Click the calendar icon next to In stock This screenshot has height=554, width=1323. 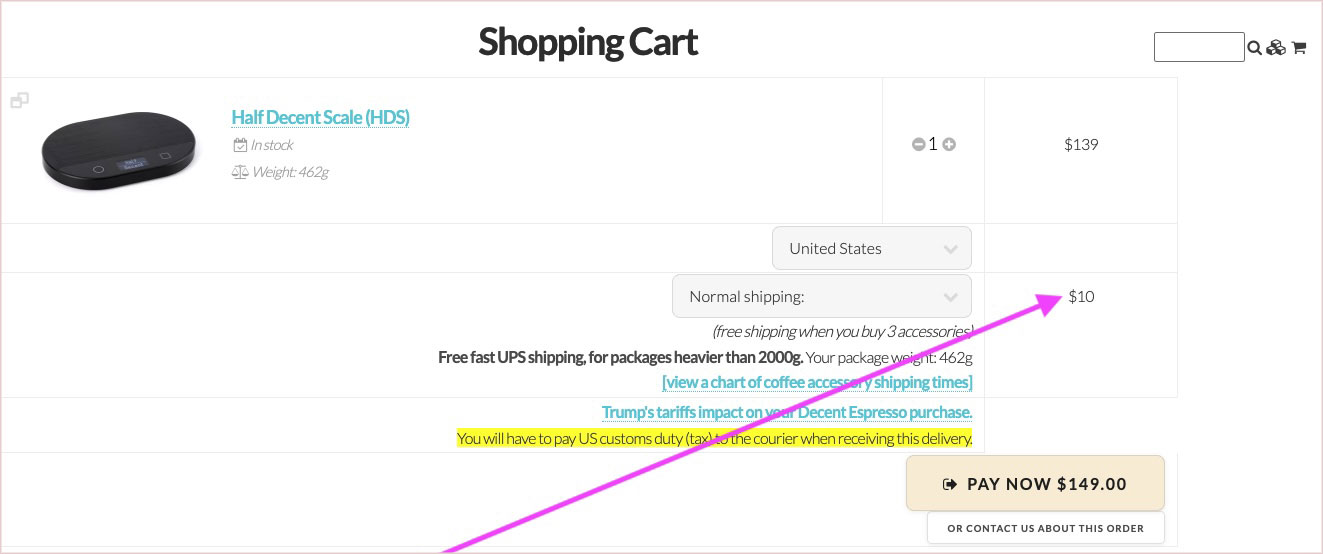tap(240, 145)
